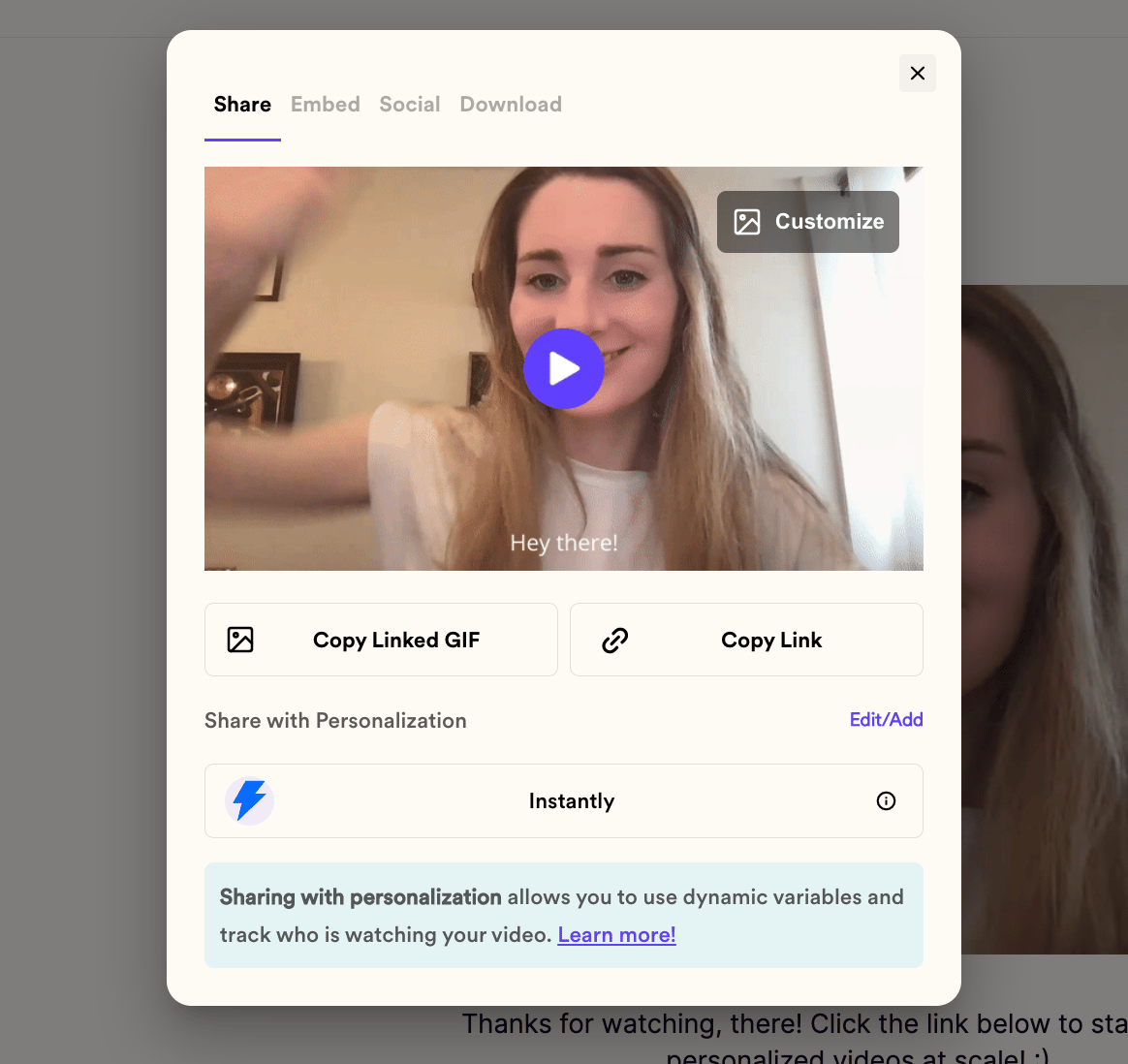This screenshot has width=1128, height=1064.
Task: Open the Embed tab
Action: [326, 105]
